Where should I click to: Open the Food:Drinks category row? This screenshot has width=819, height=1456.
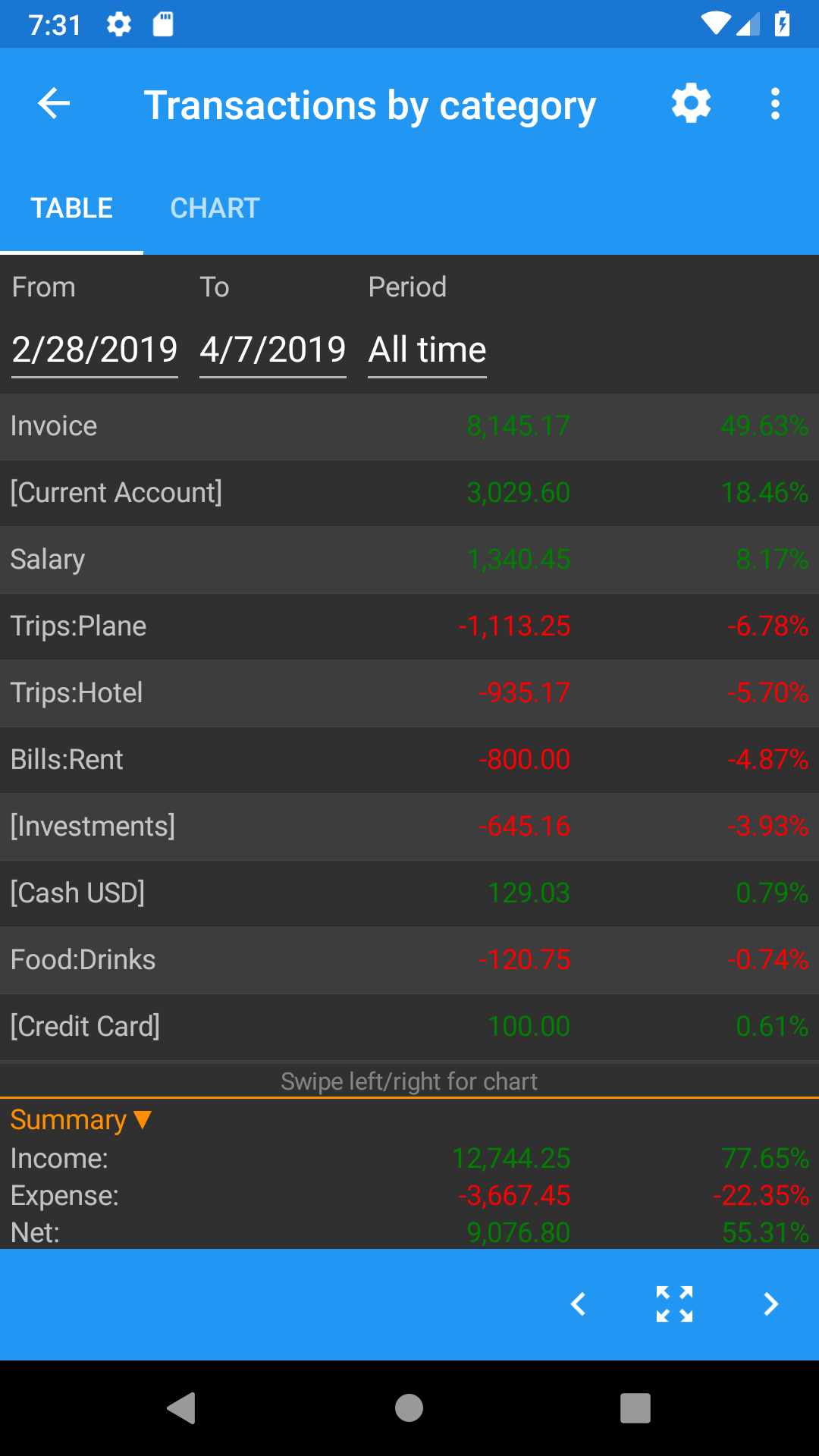409,960
